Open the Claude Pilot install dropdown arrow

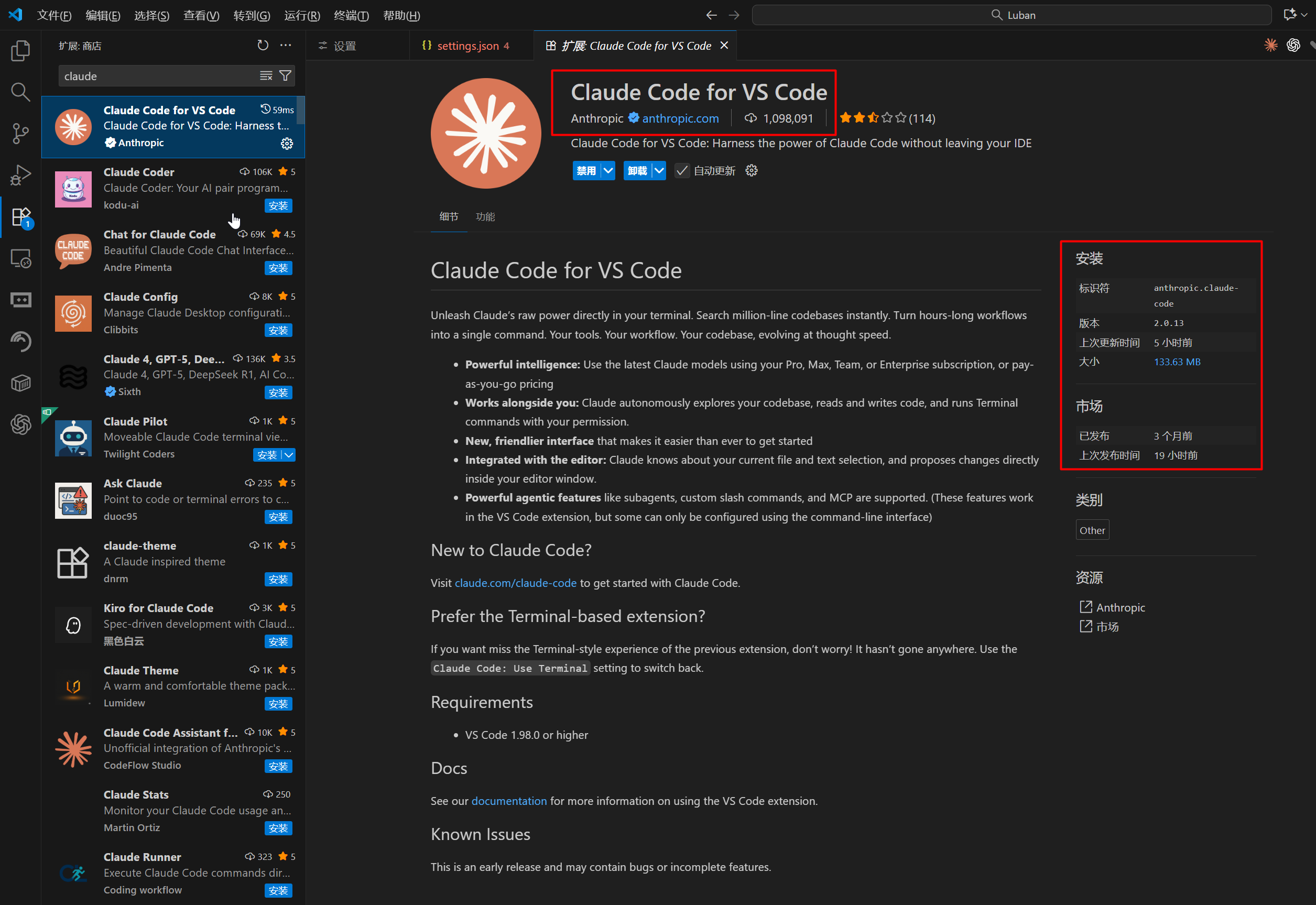pyautogui.click(x=289, y=455)
